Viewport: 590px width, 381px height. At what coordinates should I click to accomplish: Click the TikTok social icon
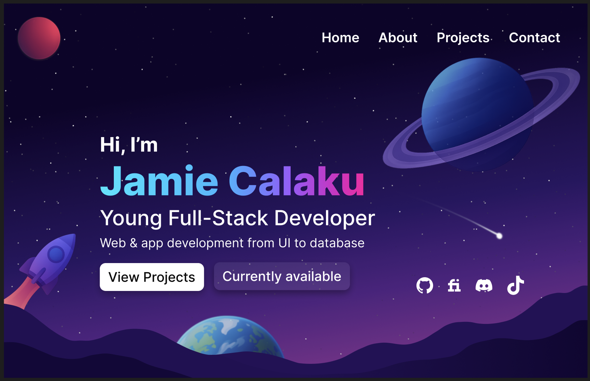[x=515, y=285]
